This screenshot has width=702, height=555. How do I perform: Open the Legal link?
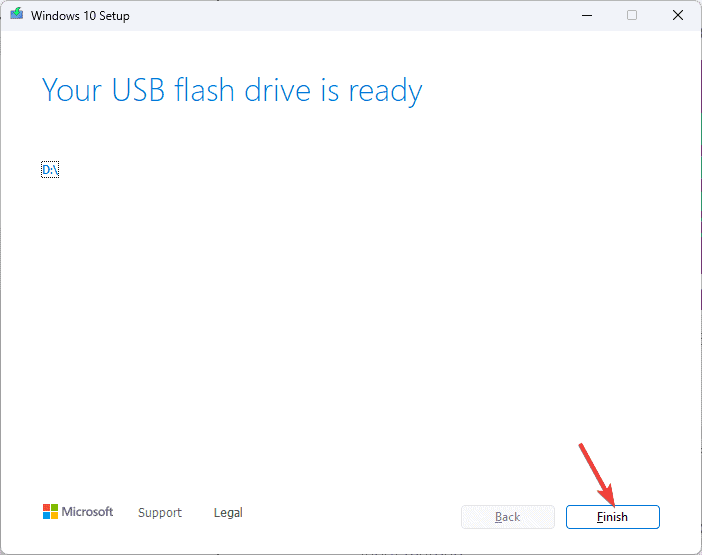pos(228,512)
